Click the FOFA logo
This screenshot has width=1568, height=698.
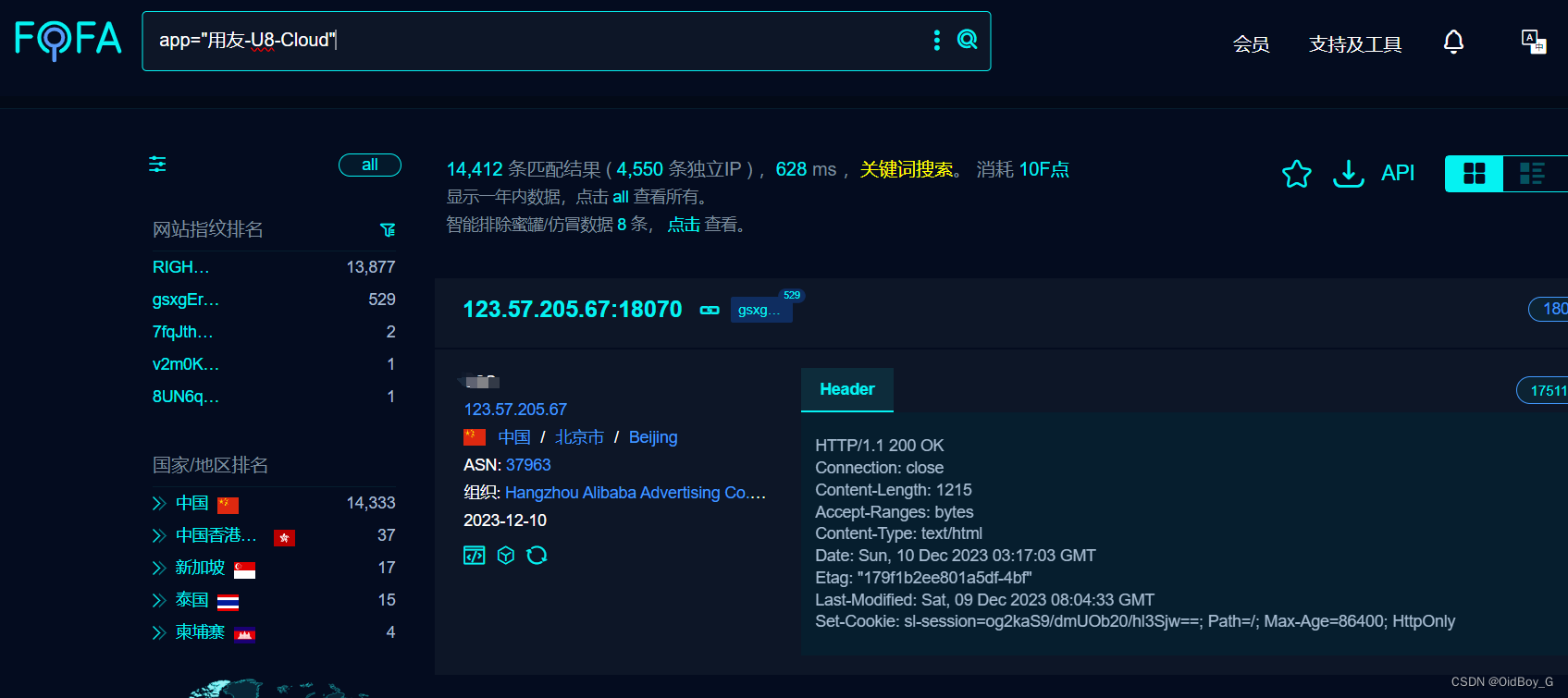[68, 40]
